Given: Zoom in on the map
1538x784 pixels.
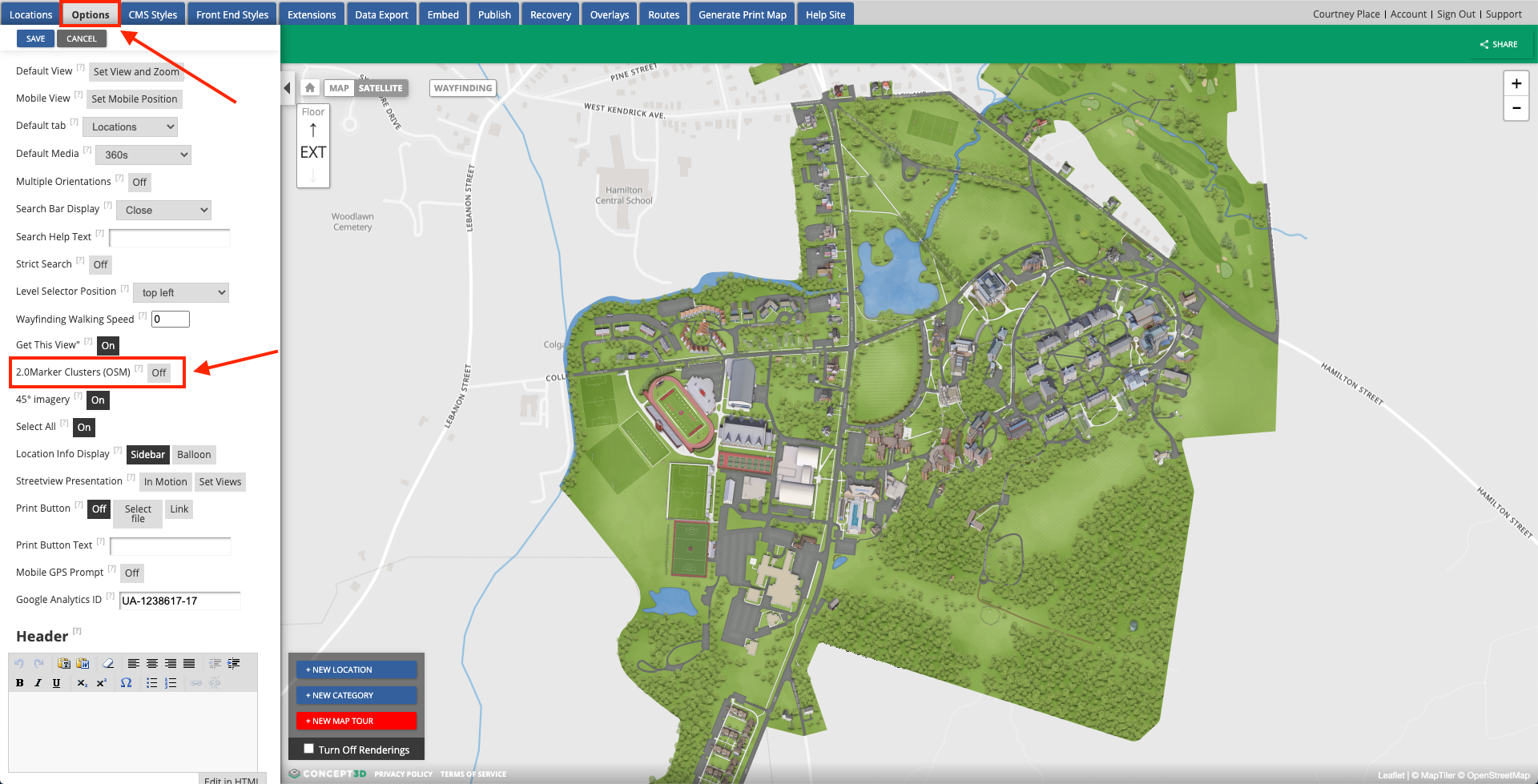Looking at the screenshot, I should (1516, 83).
